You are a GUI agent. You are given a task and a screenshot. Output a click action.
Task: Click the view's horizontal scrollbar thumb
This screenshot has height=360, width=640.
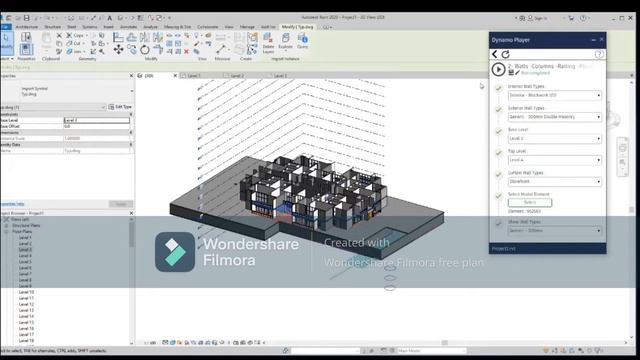pyautogui.click(x=444, y=343)
